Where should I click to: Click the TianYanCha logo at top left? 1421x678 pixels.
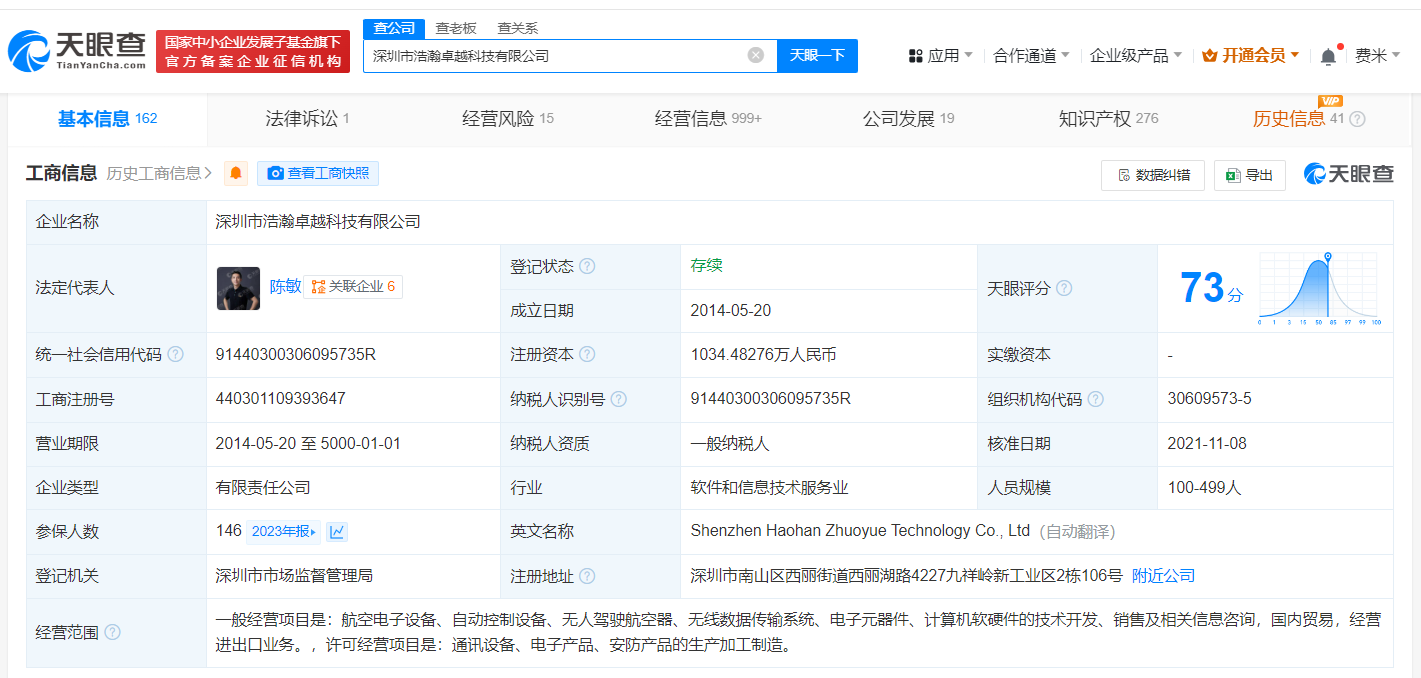(x=78, y=50)
